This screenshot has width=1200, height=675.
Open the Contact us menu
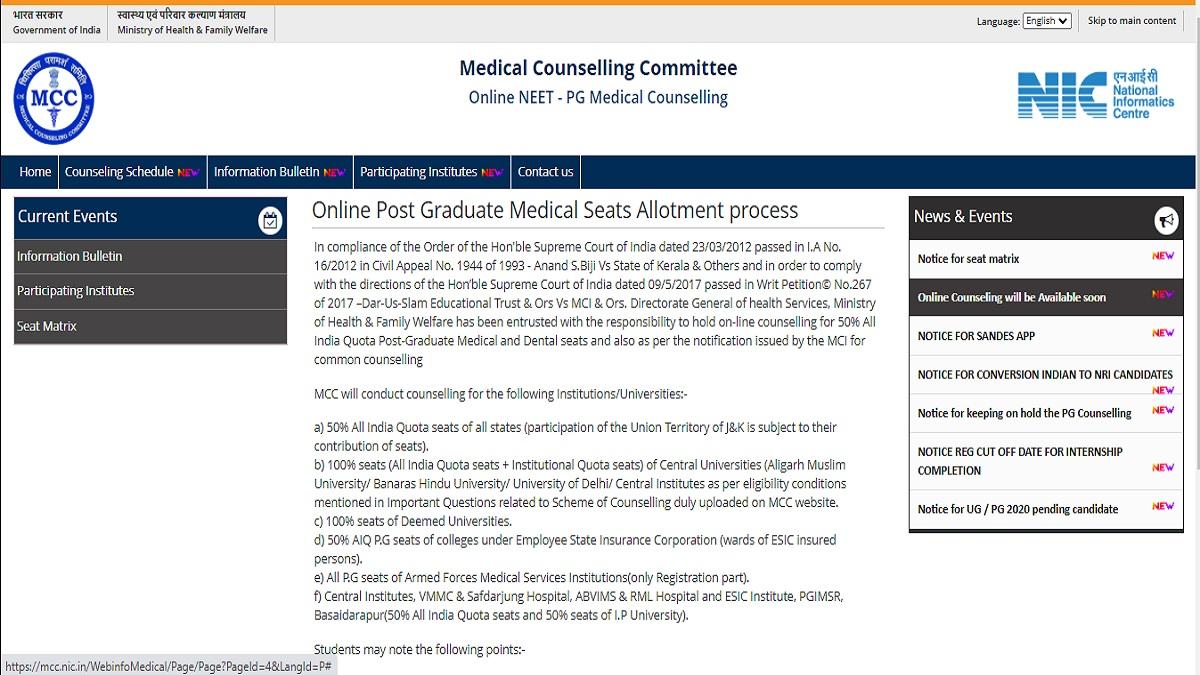tap(545, 172)
